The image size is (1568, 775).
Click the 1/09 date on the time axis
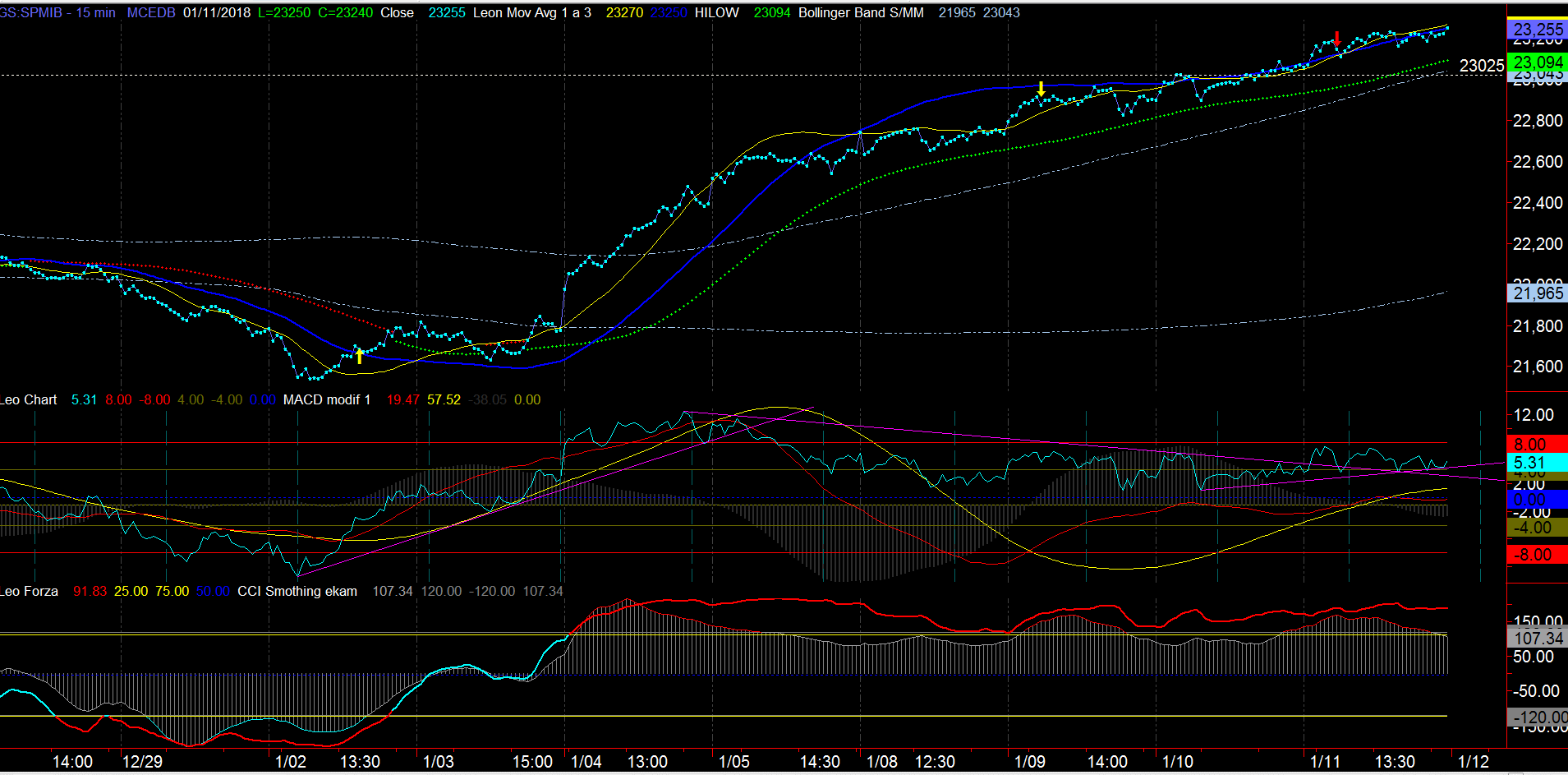point(1030,762)
